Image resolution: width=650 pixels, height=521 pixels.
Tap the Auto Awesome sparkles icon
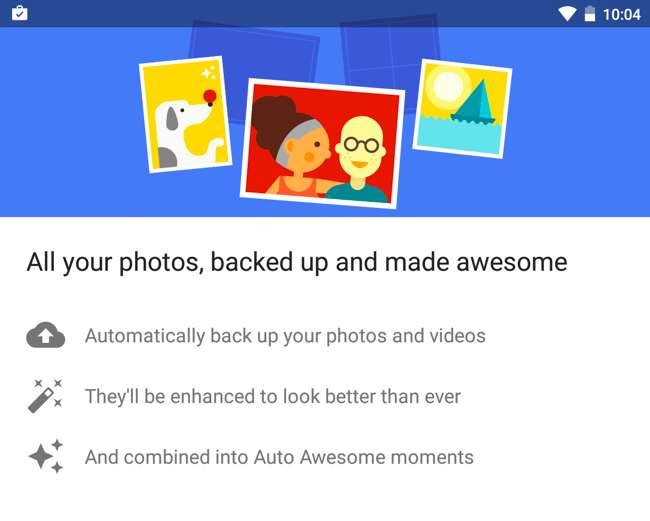(x=46, y=456)
